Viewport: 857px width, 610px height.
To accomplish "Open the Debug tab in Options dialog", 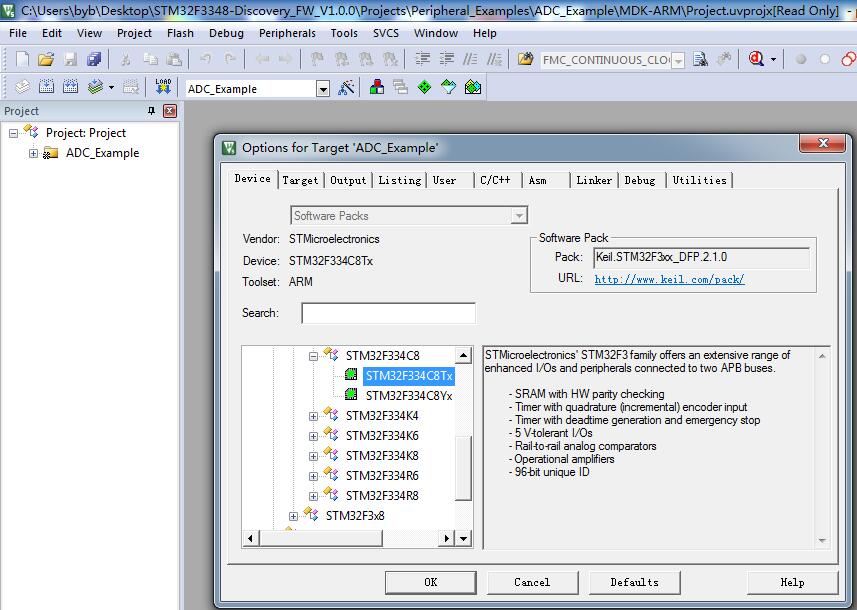I will [640, 180].
